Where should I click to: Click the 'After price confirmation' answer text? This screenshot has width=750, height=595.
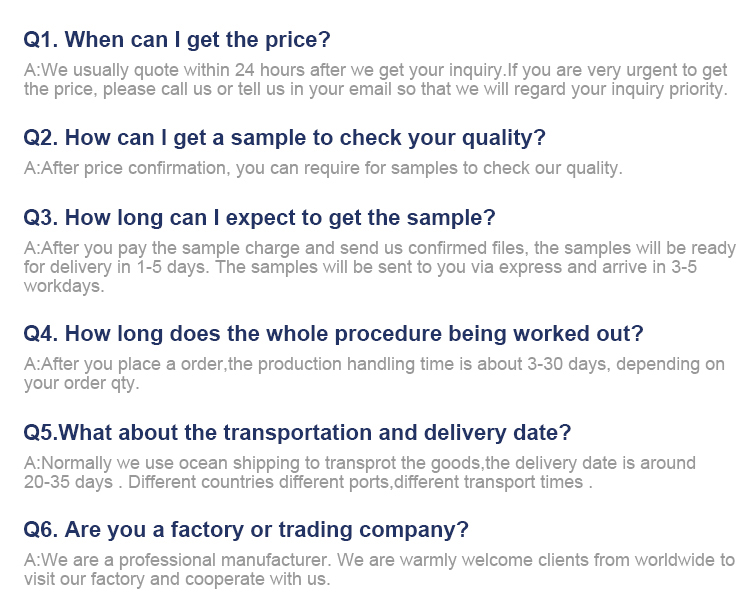pos(323,168)
